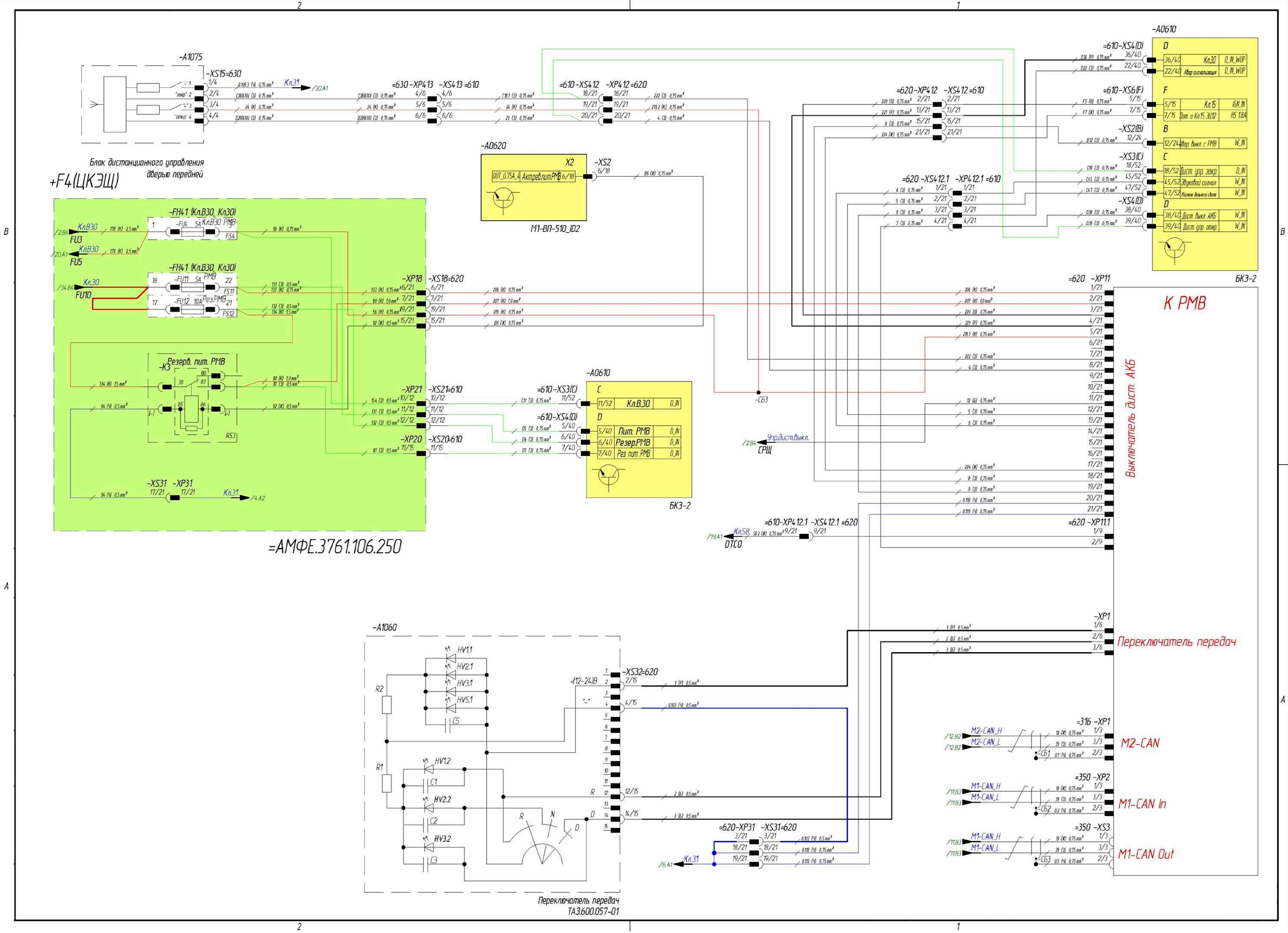This screenshot has width=1288, height=933.
Task: Select the '-XS21=610' connector label
Action: click(x=445, y=390)
